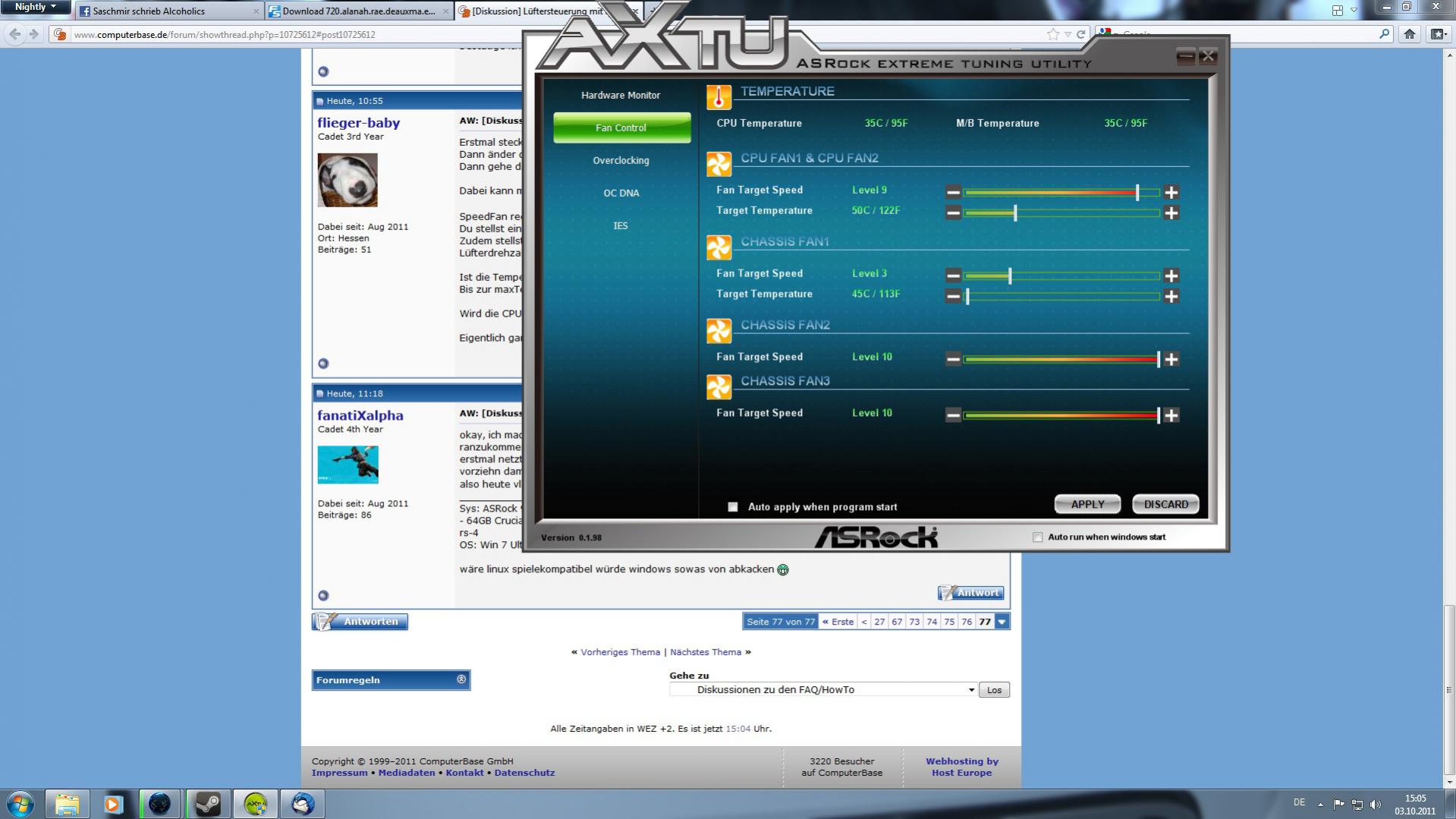Increase Chassis Fan2 speed with plus button
The height and width of the screenshot is (819, 1456).
(x=1171, y=359)
